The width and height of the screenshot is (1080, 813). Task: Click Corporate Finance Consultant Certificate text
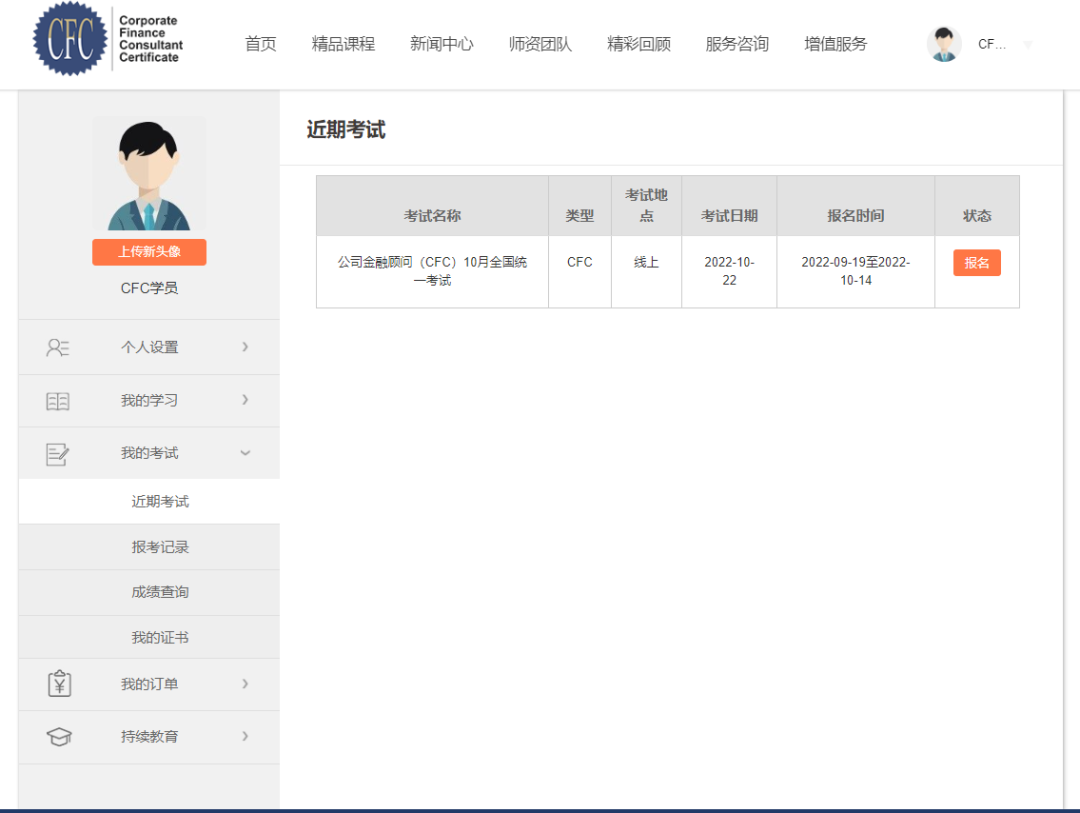[x=151, y=39]
